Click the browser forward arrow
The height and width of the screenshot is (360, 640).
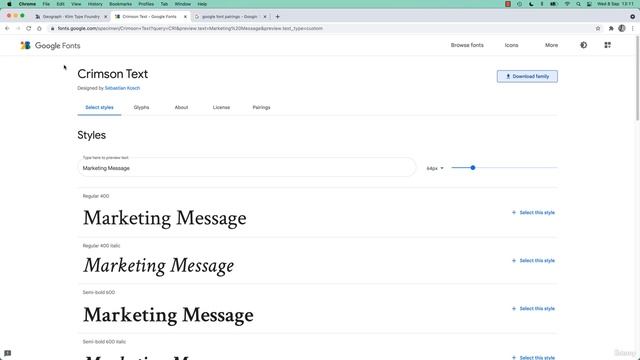18,28
